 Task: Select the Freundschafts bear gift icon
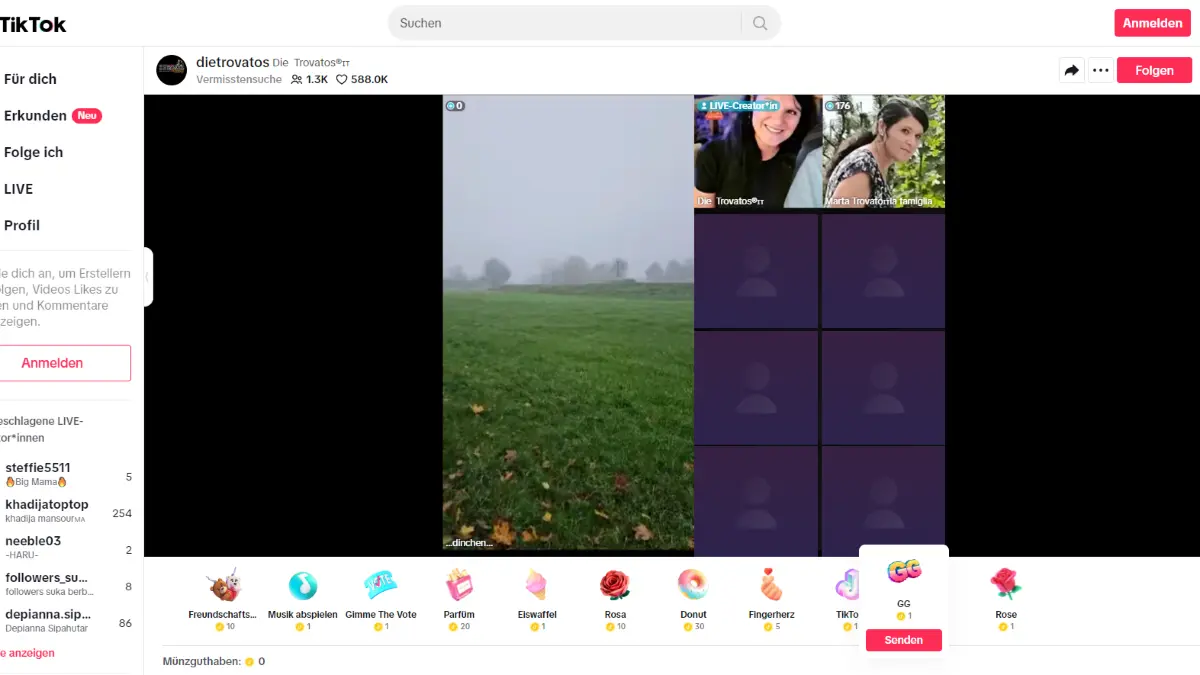222,586
